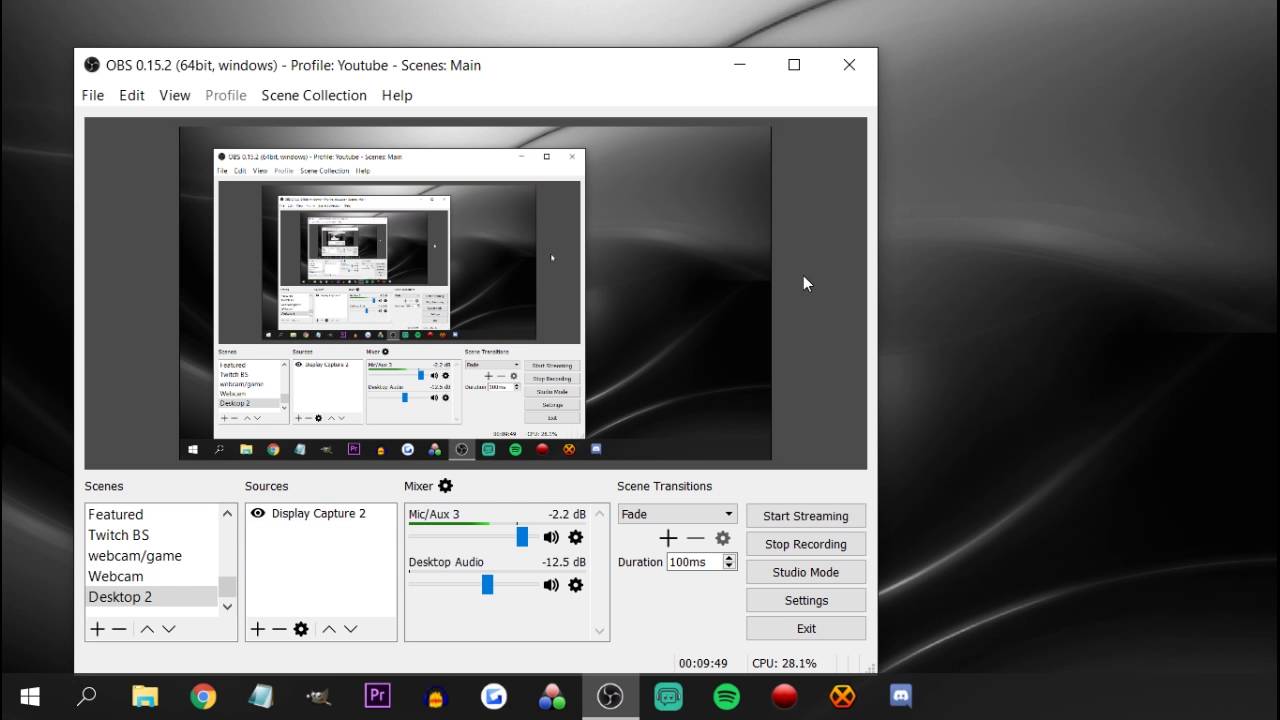Open Audacity from taskbar
Screen dimensions: 1280x720
436,696
